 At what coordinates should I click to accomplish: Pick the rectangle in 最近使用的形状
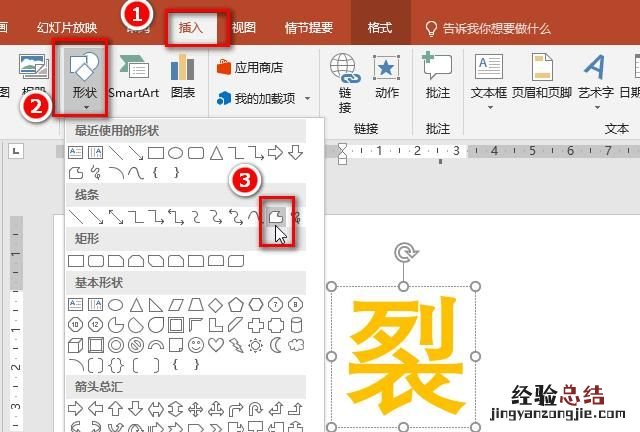156,153
